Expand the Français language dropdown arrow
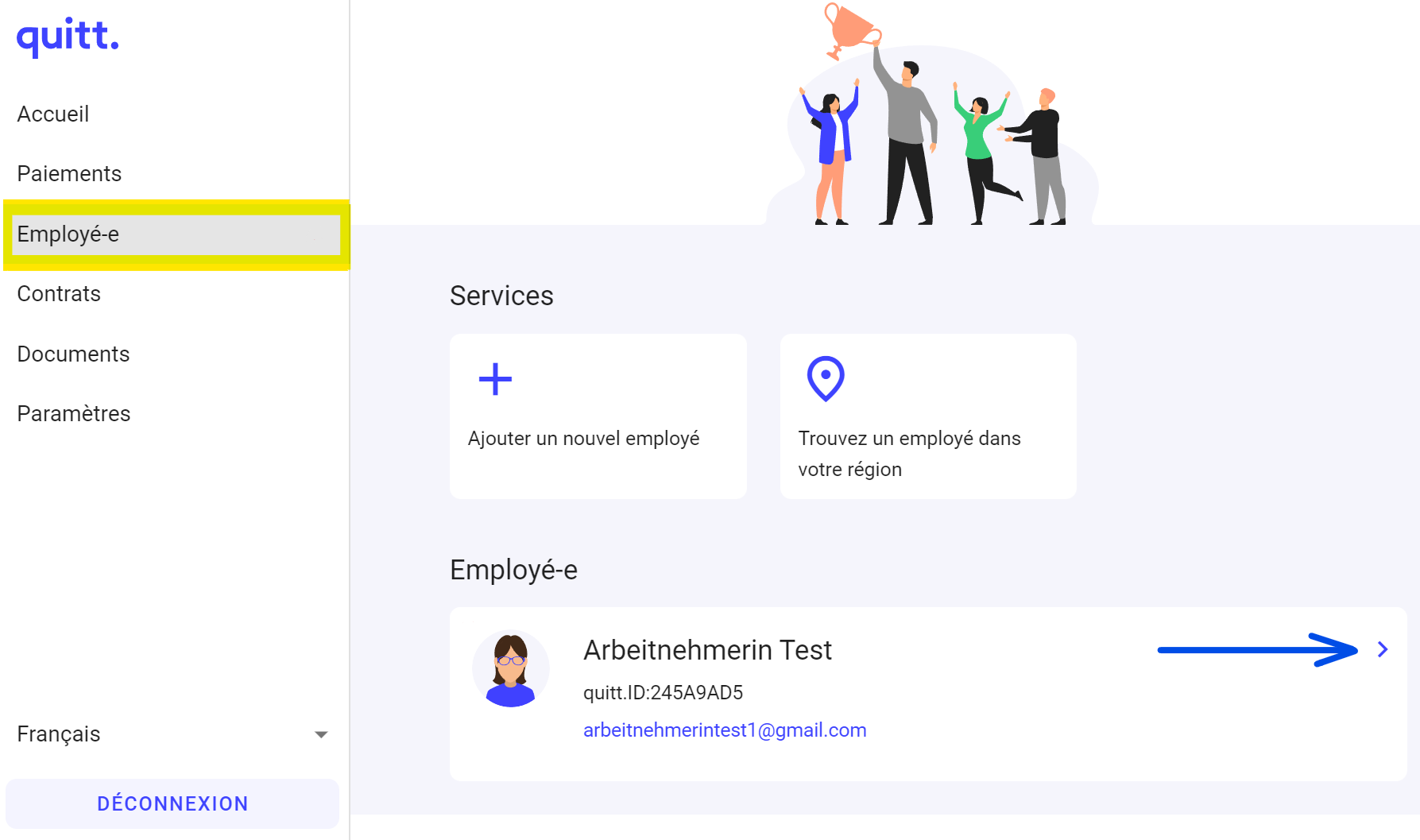Image resolution: width=1420 pixels, height=840 pixels. (321, 734)
